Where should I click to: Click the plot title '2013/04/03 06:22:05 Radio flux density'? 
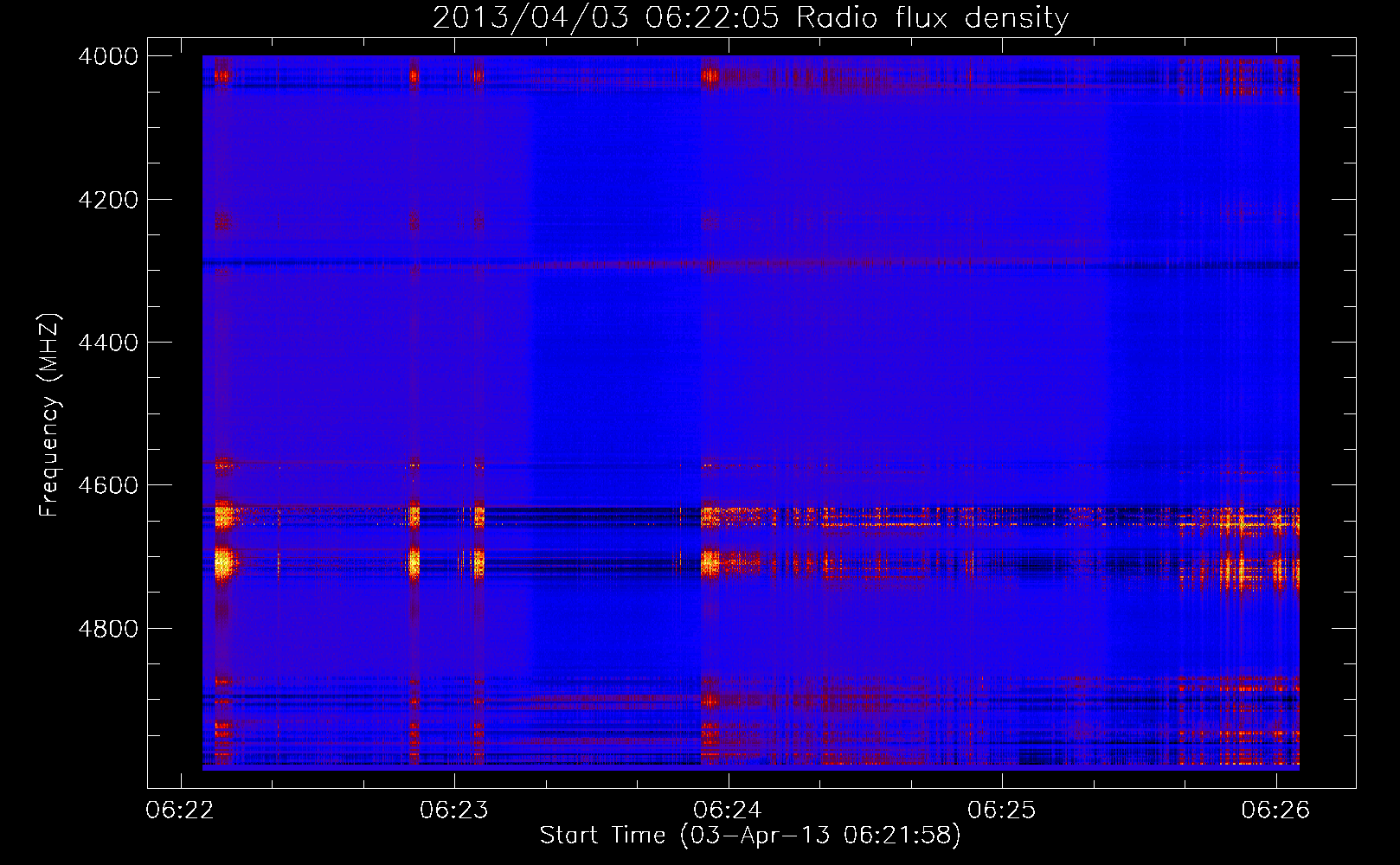(x=750, y=18)
